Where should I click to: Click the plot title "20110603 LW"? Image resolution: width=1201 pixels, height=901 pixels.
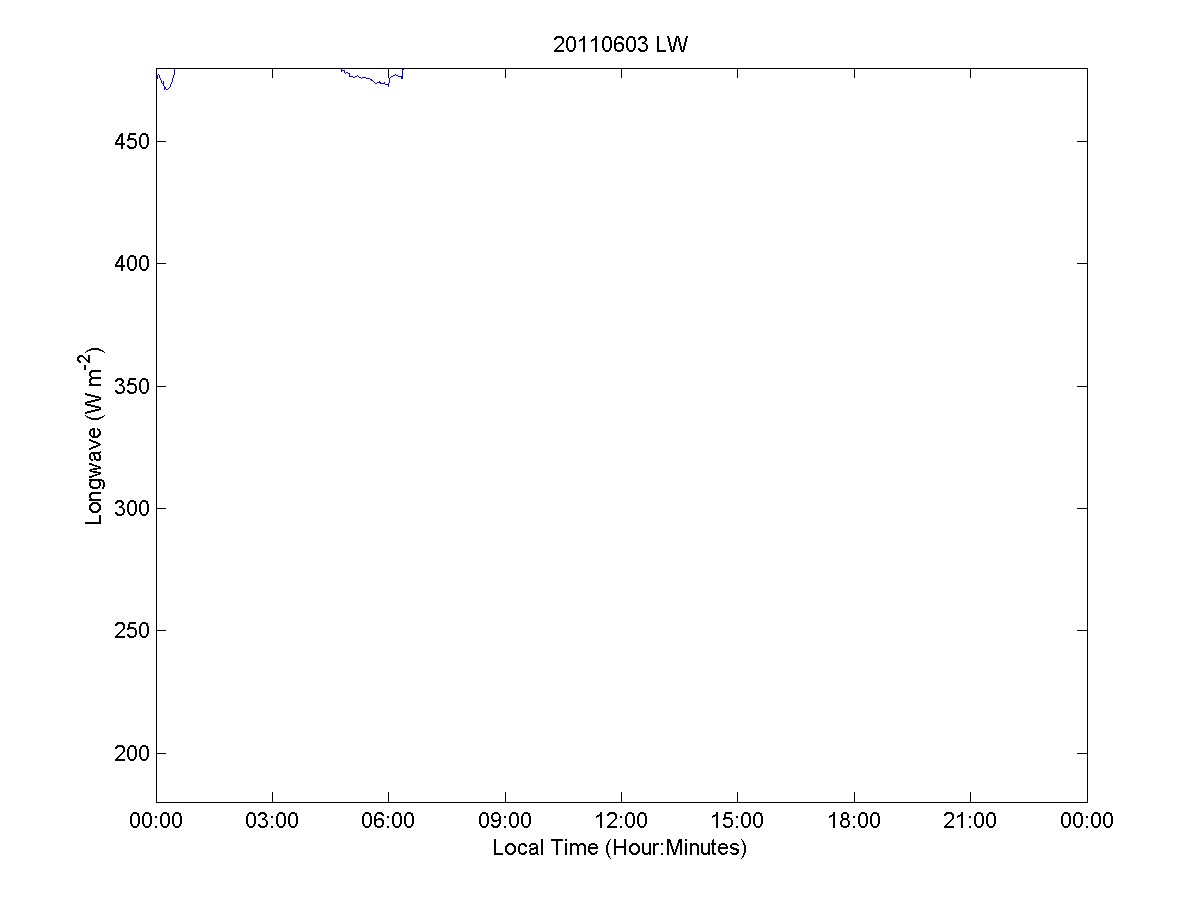pyautogui.click(x=620, y=45)
